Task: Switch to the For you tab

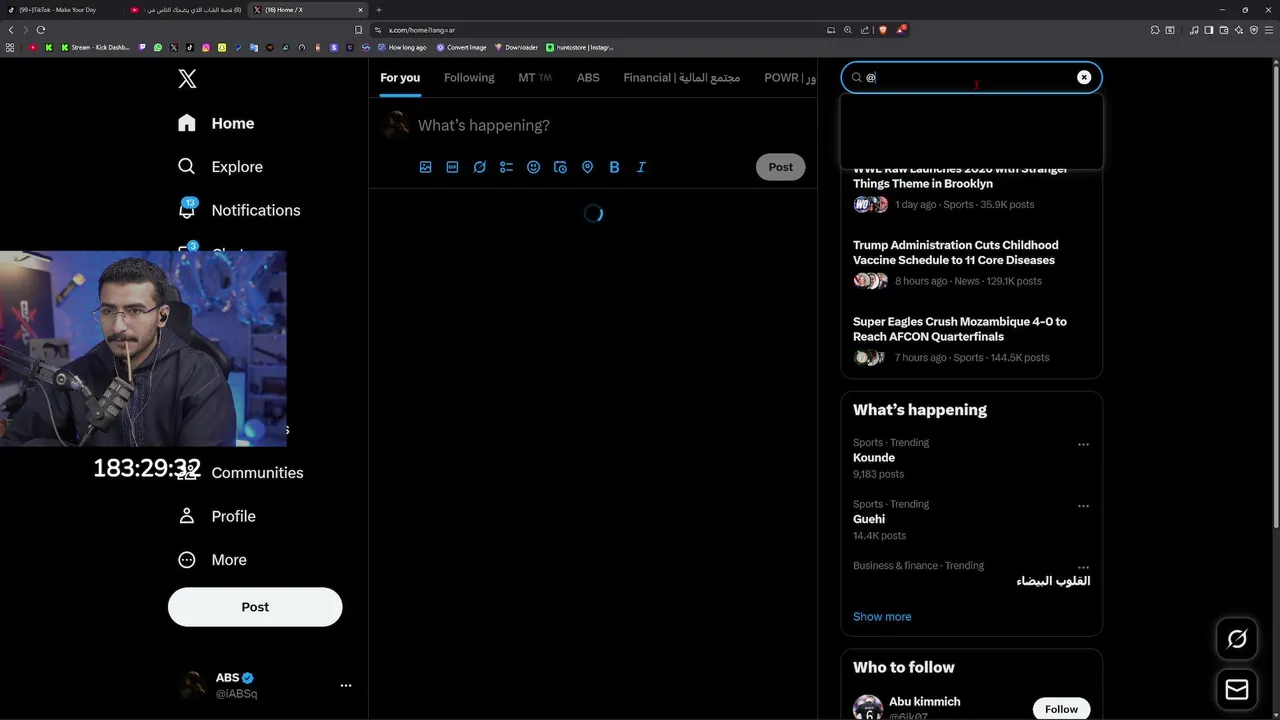Action: click(x=400, y=78)
